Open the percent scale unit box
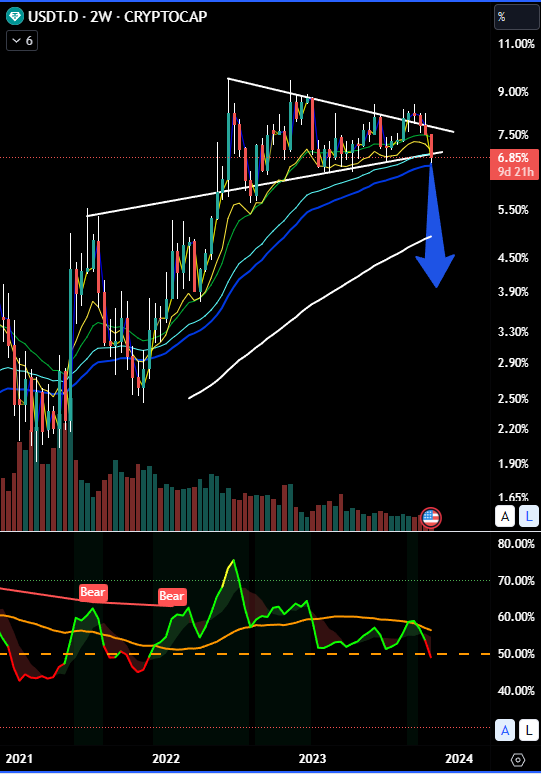Viewport: 541px width, 776px height. [x=516, y=17]
